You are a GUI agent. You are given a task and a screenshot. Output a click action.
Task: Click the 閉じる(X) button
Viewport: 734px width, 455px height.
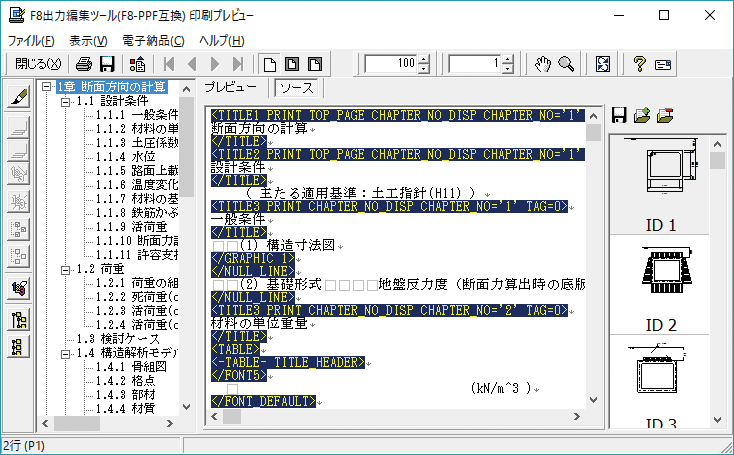coord(38,64)
